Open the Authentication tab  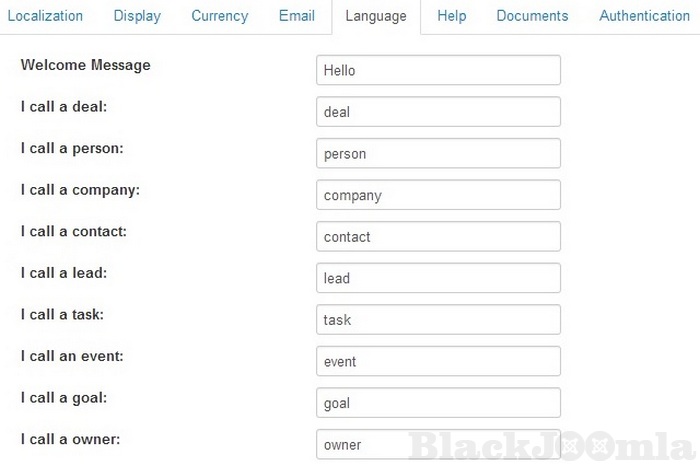[x=644, y=16]
